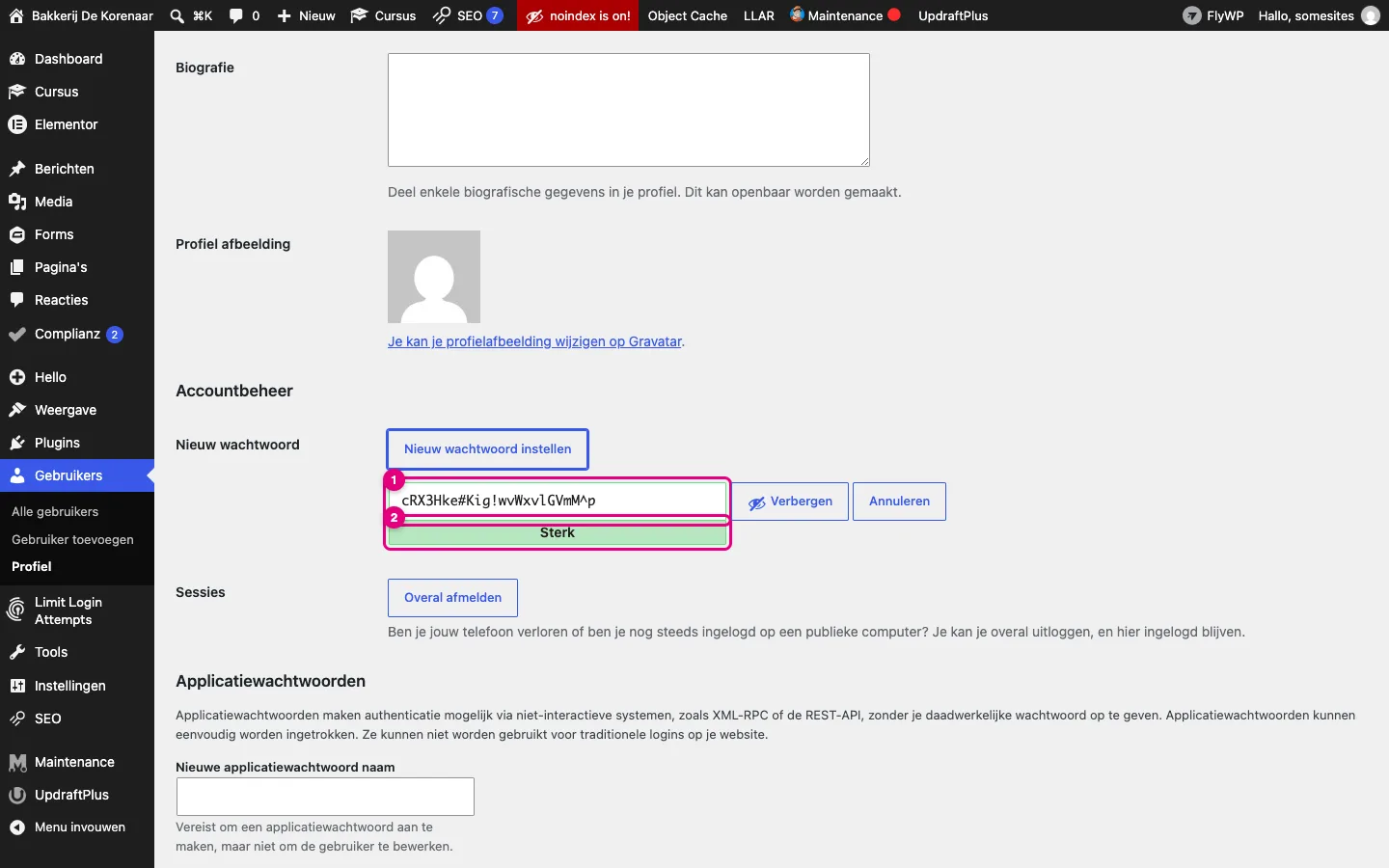This screenshot has width=1389, height=868.
Task: Open the search ⌘K command palette
Action: point(191,15)
